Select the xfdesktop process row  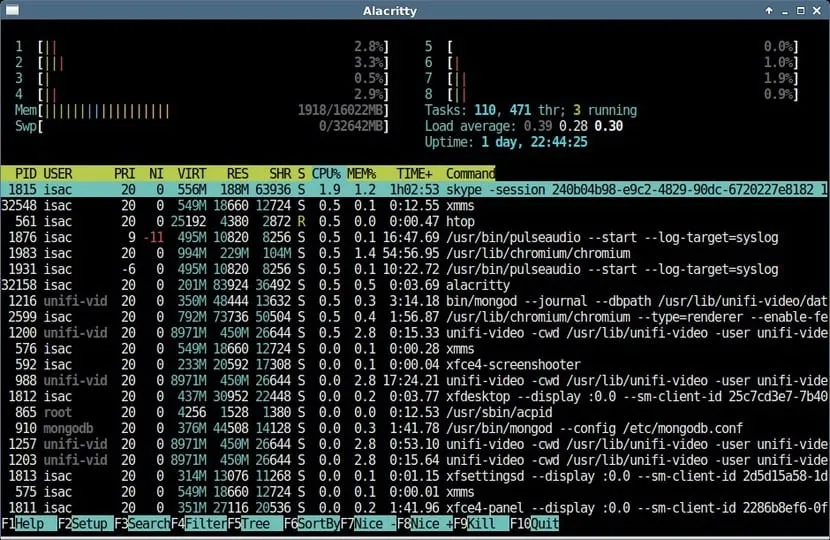(x=415, y=396)
